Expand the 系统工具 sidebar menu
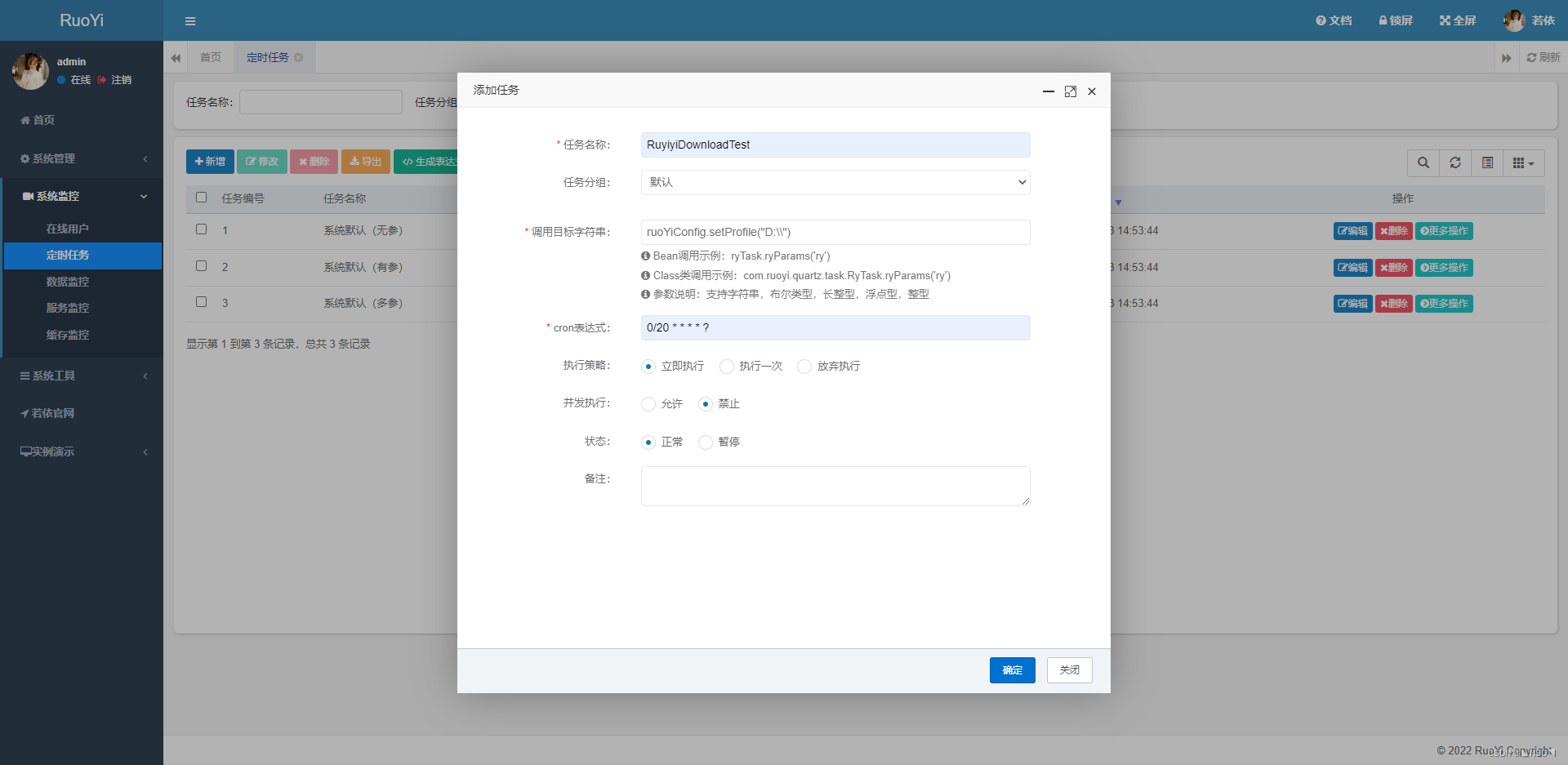The width and height of the screenshot is (1568, 765). tap(82, 376)
